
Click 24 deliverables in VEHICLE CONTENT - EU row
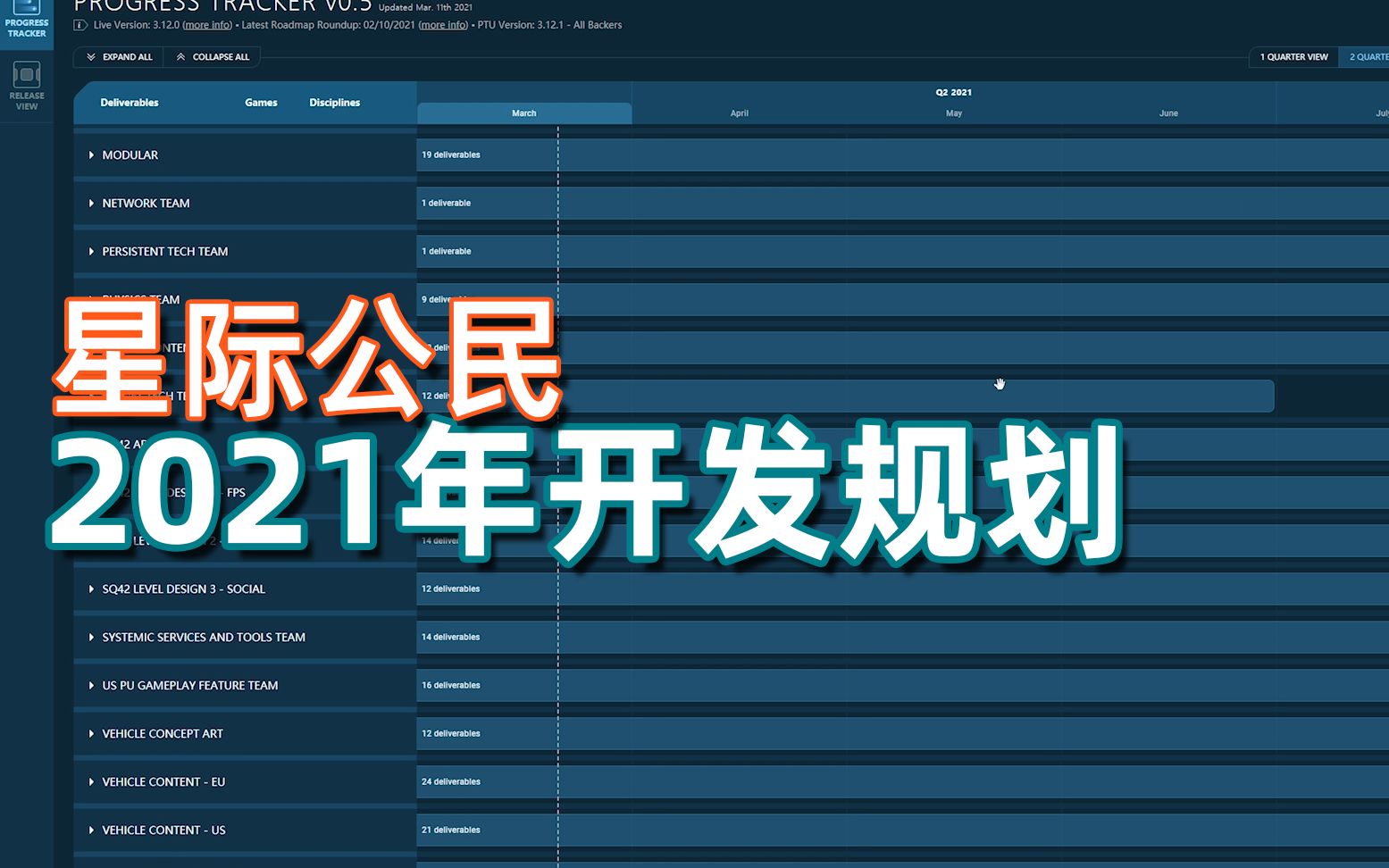[451, 782]
